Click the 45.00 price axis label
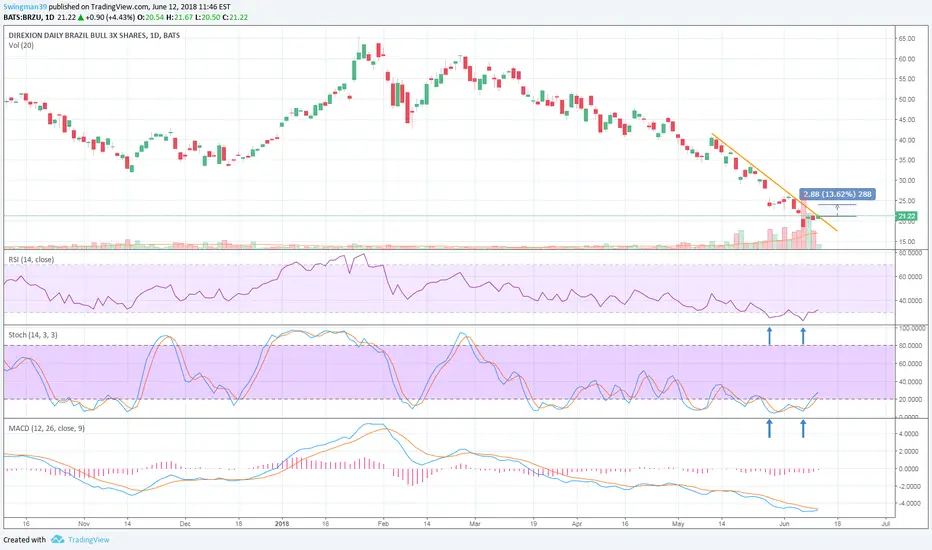 pyautogui.click(x=906, y=120)
